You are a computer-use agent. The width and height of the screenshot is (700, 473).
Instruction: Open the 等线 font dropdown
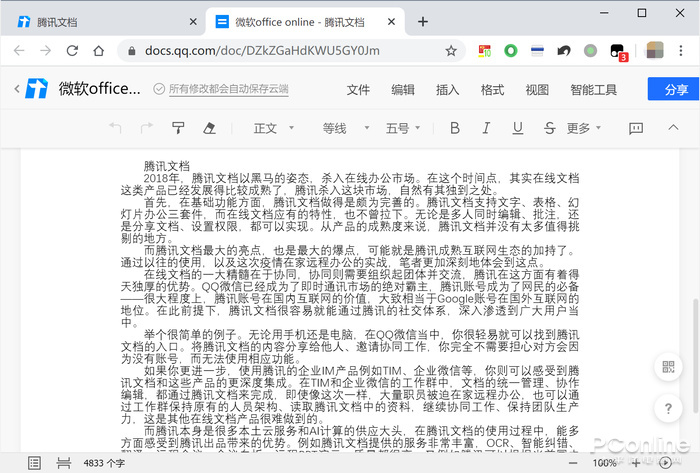(x=342, y=128)
